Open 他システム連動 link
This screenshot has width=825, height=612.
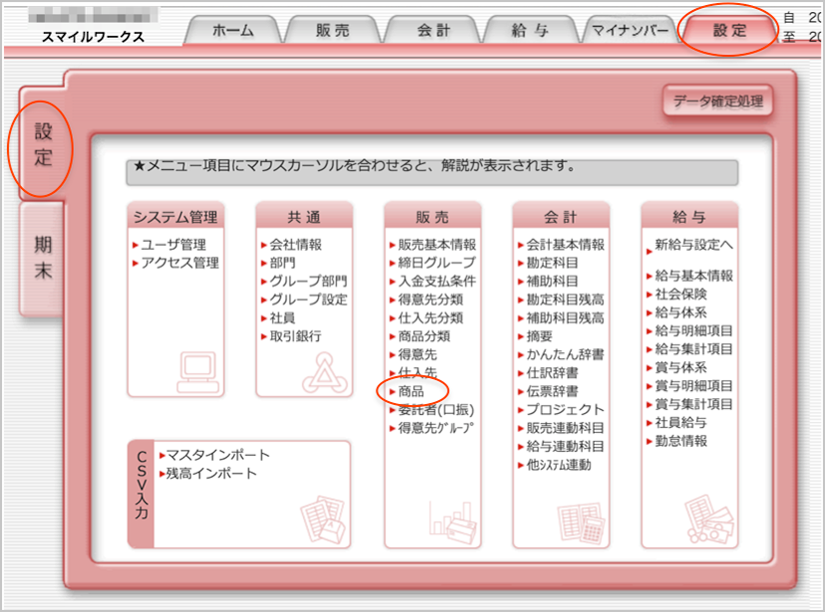click(559, 465)
